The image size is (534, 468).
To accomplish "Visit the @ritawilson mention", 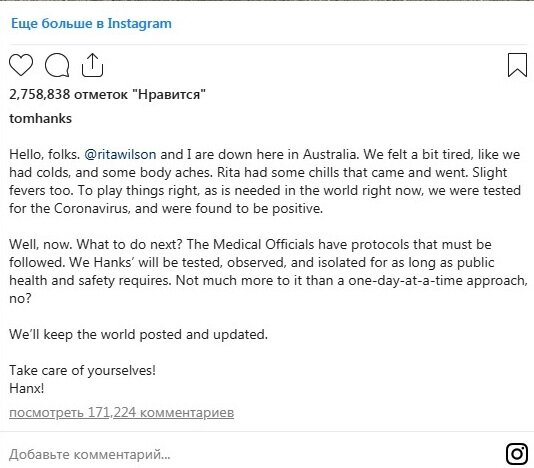I will (x=120, y=154).
